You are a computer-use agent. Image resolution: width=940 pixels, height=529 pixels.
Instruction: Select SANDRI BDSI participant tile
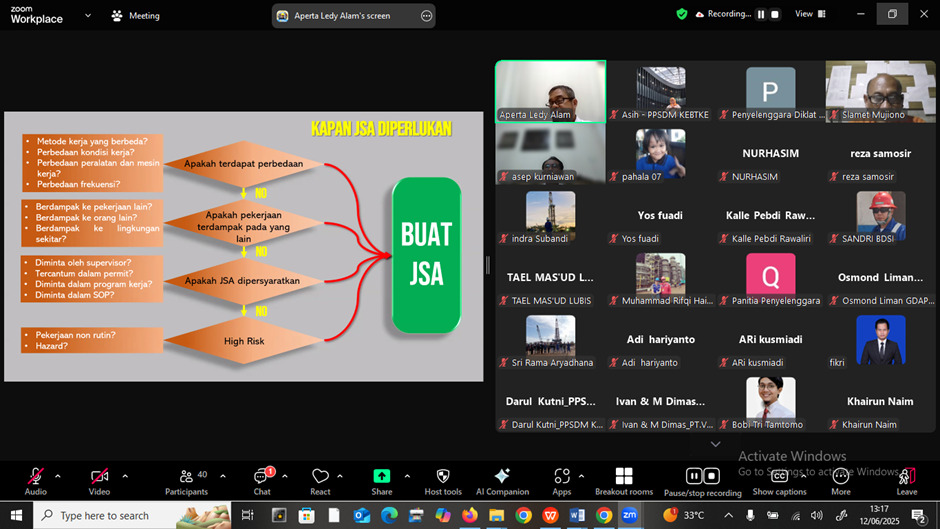coord(880,215)
